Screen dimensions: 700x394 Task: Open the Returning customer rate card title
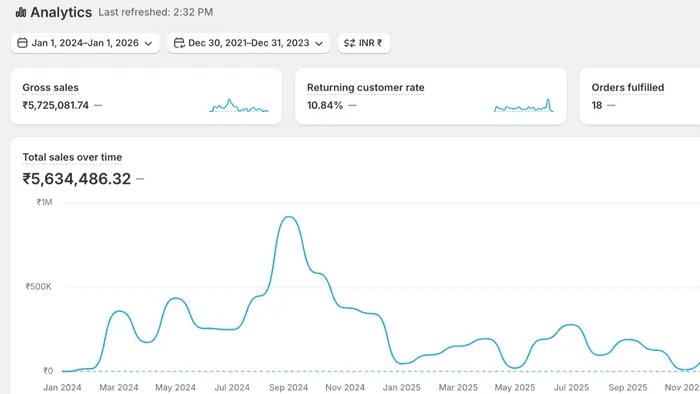pos(366,87)
